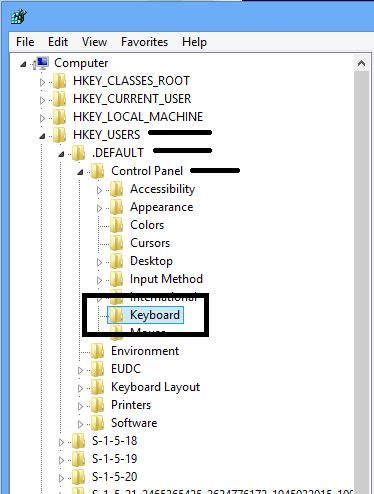Select the Environment key label
The height and width of the screenshot is (494, 374).
pos(145,351)
